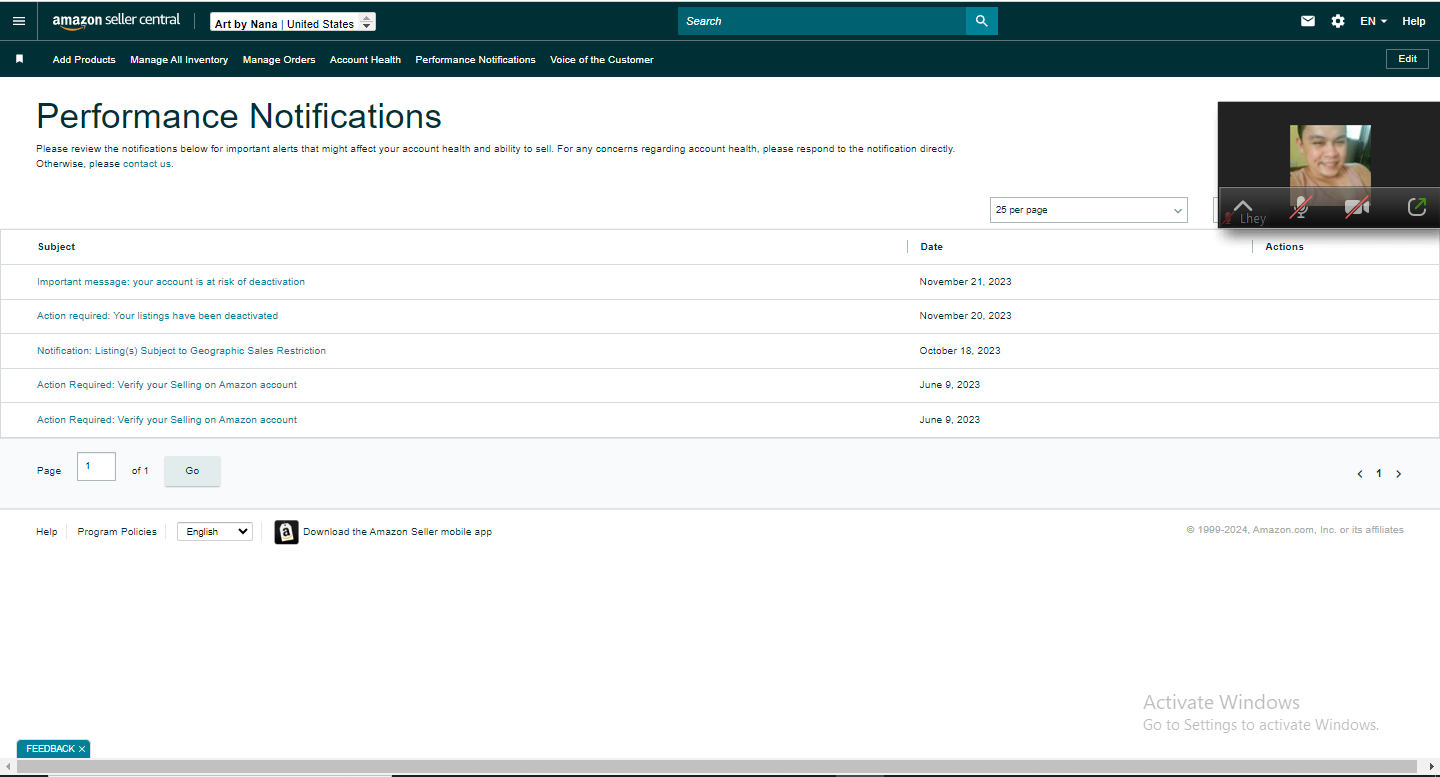
Task: Click the Amazon Seller Central logo
Action: 117,21
